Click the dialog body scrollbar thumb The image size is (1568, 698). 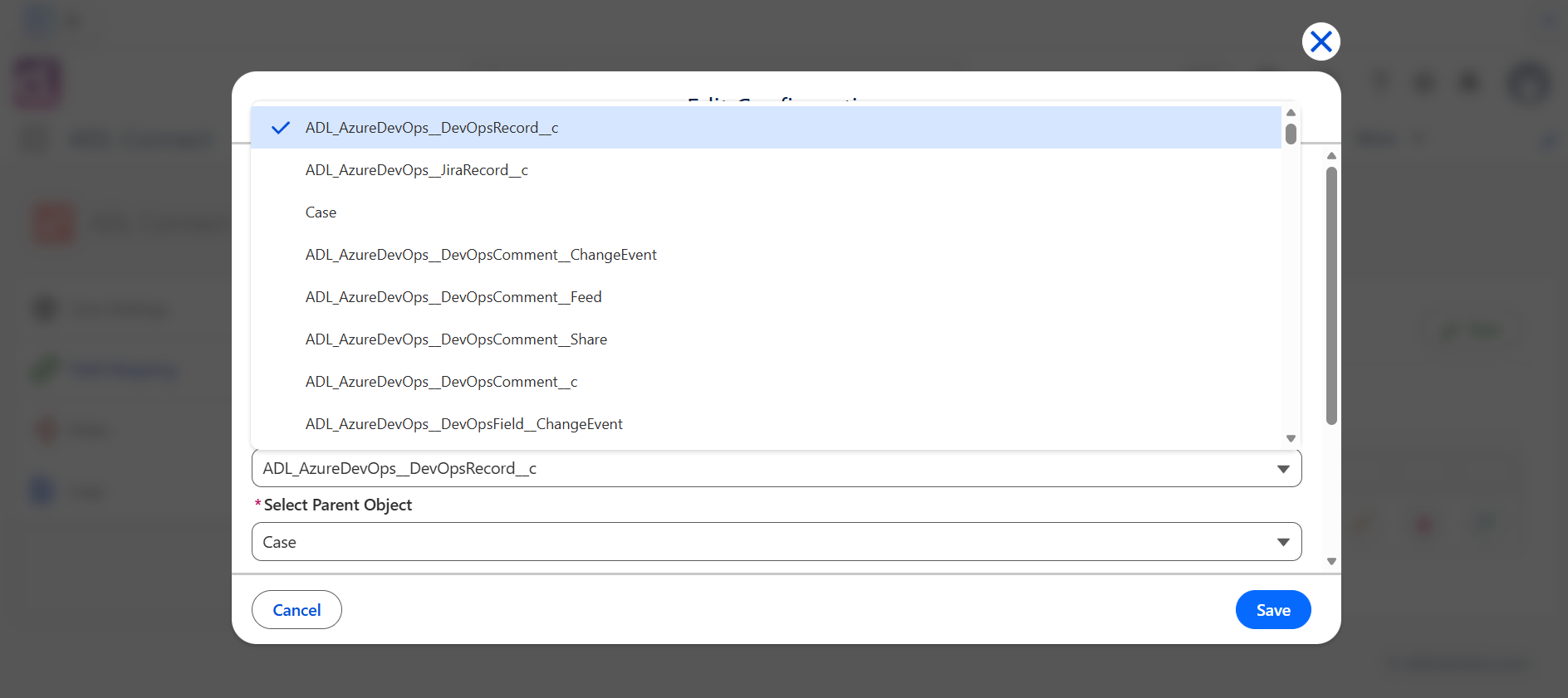(x=1331, y=296)
